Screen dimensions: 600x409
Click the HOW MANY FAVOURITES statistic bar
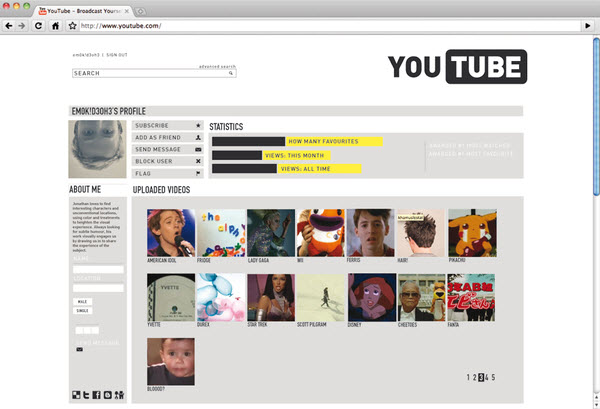pos(297,142)
